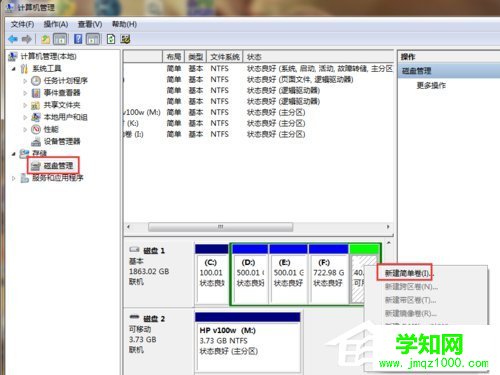The height and width of the screenshot is (375, 500).
Task: Expand the 服务和应用程序 node
Action: tap(14, 178)
